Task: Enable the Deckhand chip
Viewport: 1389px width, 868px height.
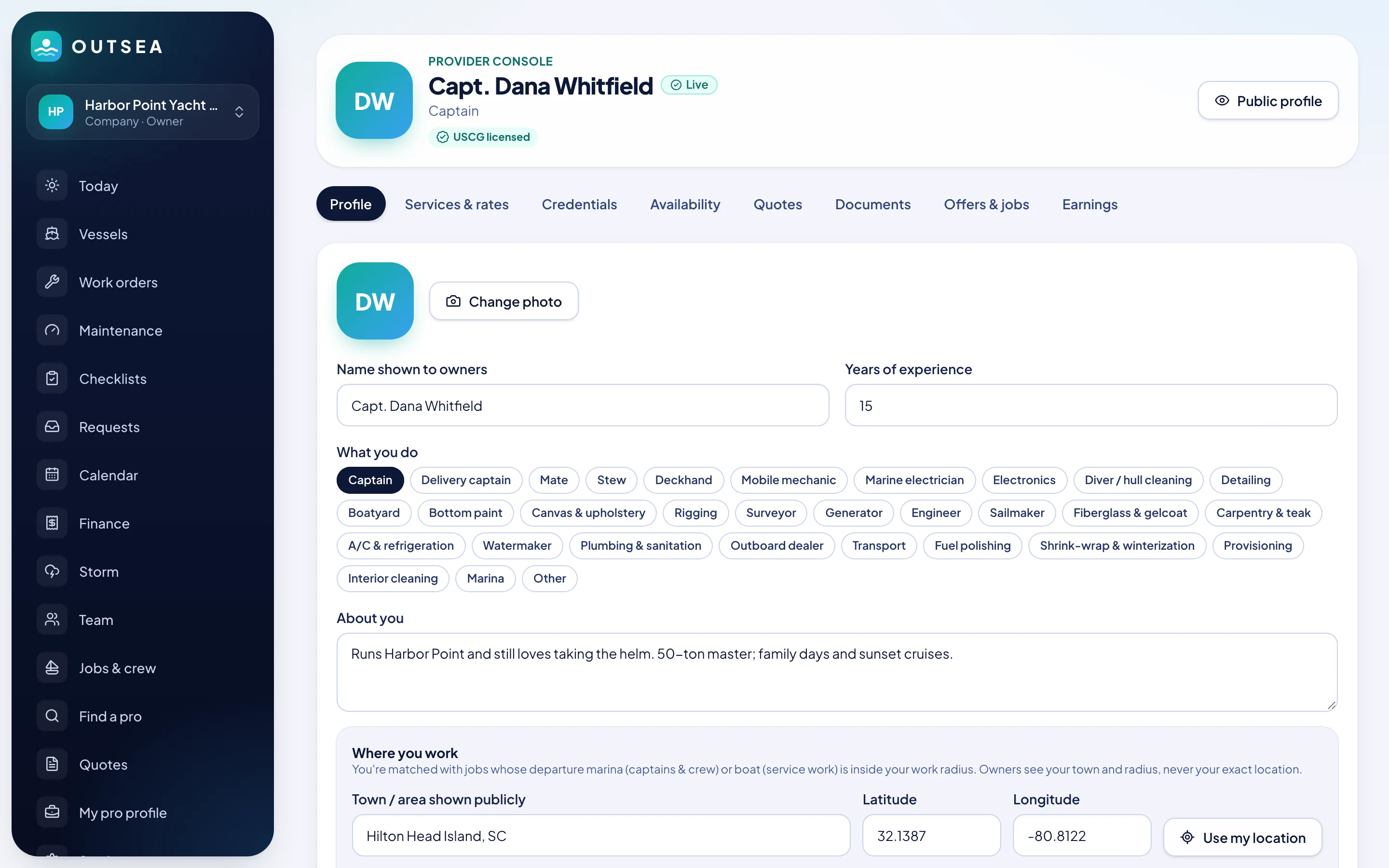Action: pyautogui.click(x=683, y=480)
